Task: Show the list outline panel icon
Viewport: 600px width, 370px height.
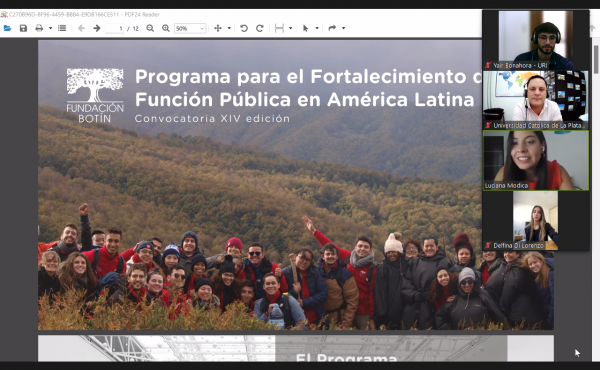Action: pyautogui.click(x=62, y=28)
